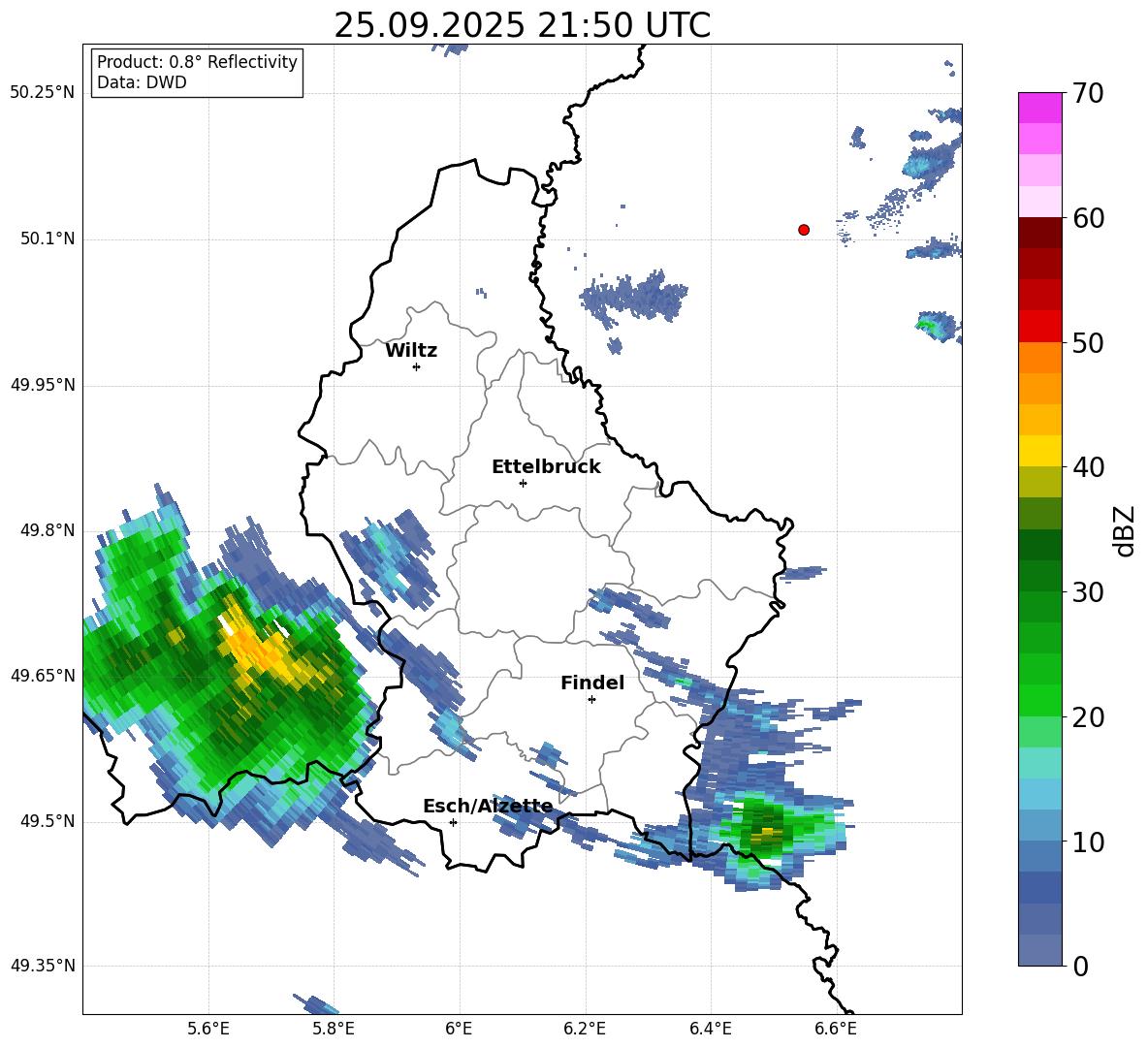Screen dimensions: 1148x1048
Task: Click the 20 tick label on colorbar
Action: 1087,717
